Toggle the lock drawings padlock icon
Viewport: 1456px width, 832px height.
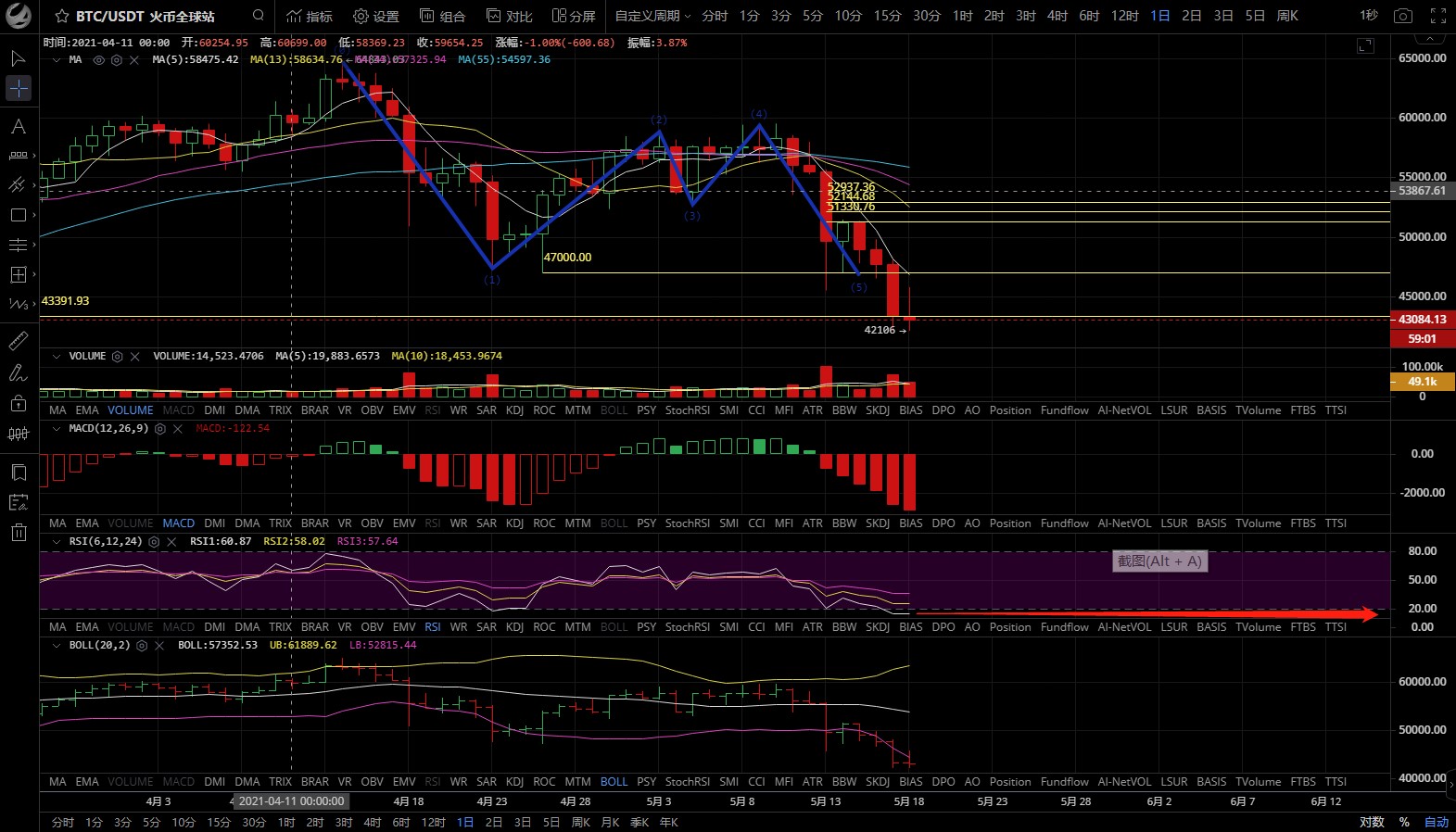coord(19,403)
